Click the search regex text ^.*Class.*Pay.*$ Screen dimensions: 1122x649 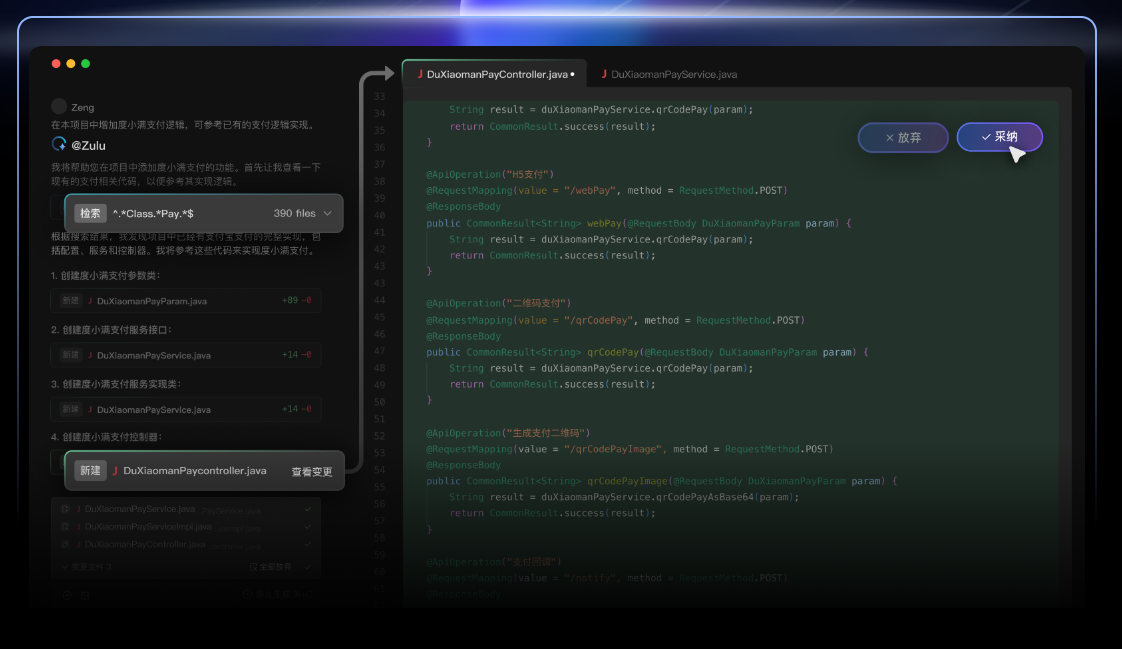pos(153,214)
